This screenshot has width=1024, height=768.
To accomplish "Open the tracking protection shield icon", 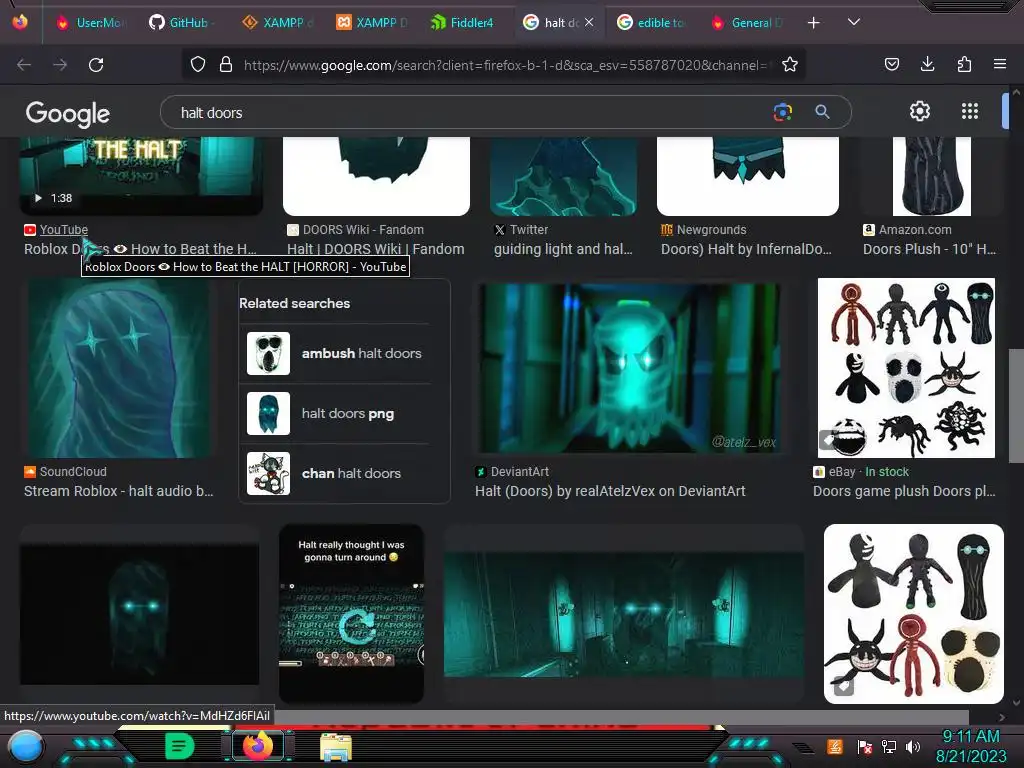I will click(198, 64).
